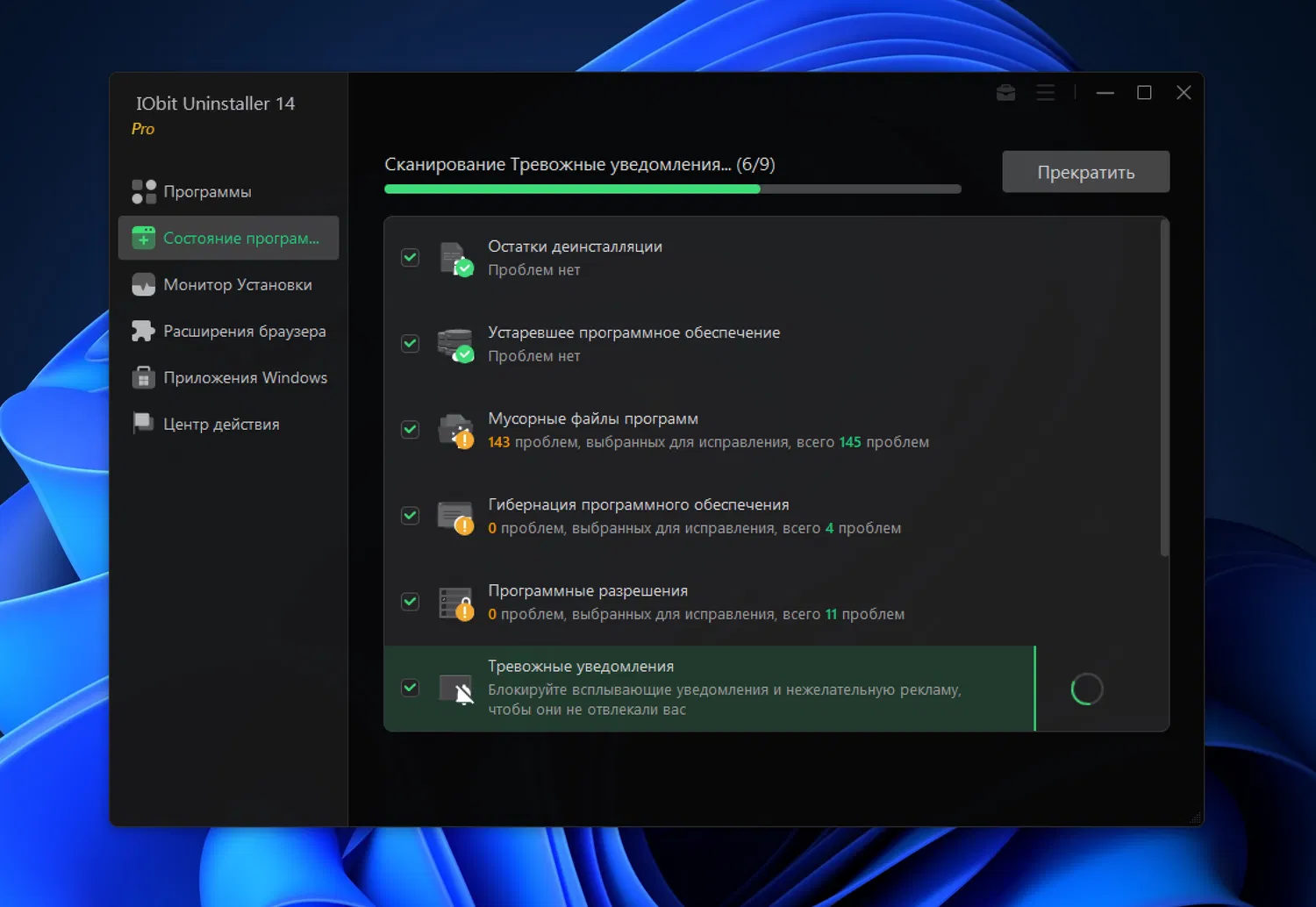Image resolution: width=1316 pixels, height=907 pixels.
Task: Toggle the Гибернация программного обеспечения checkbox
Action: point(410,515)
